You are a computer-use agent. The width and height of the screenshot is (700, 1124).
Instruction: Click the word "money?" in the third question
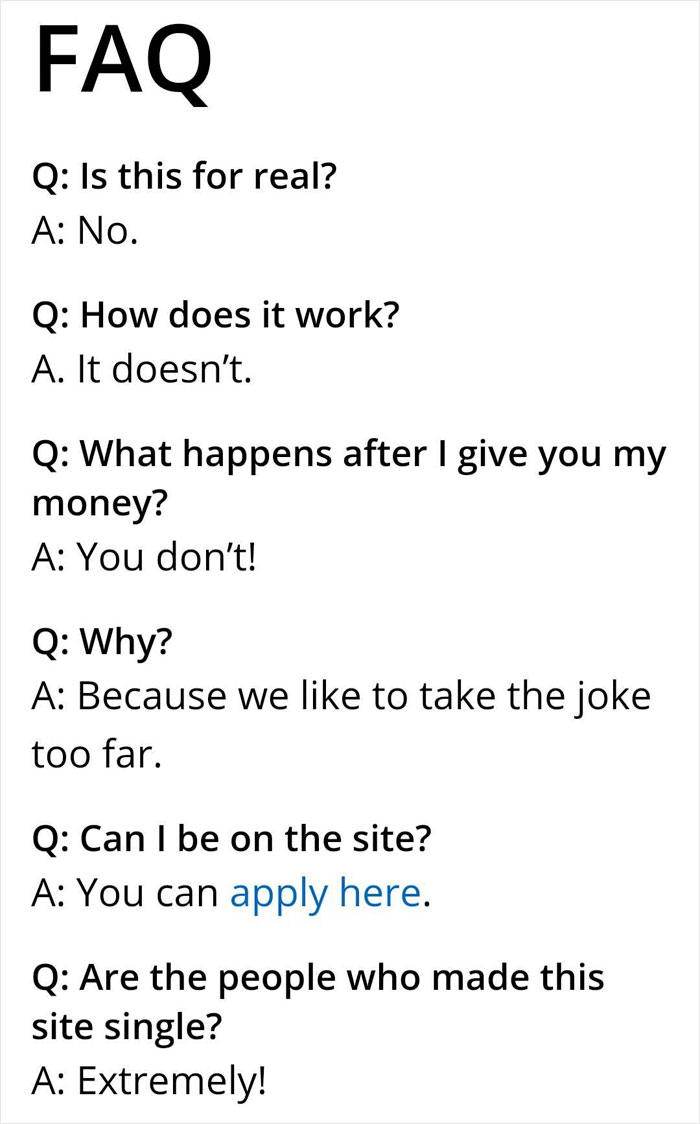pos(99,502)
